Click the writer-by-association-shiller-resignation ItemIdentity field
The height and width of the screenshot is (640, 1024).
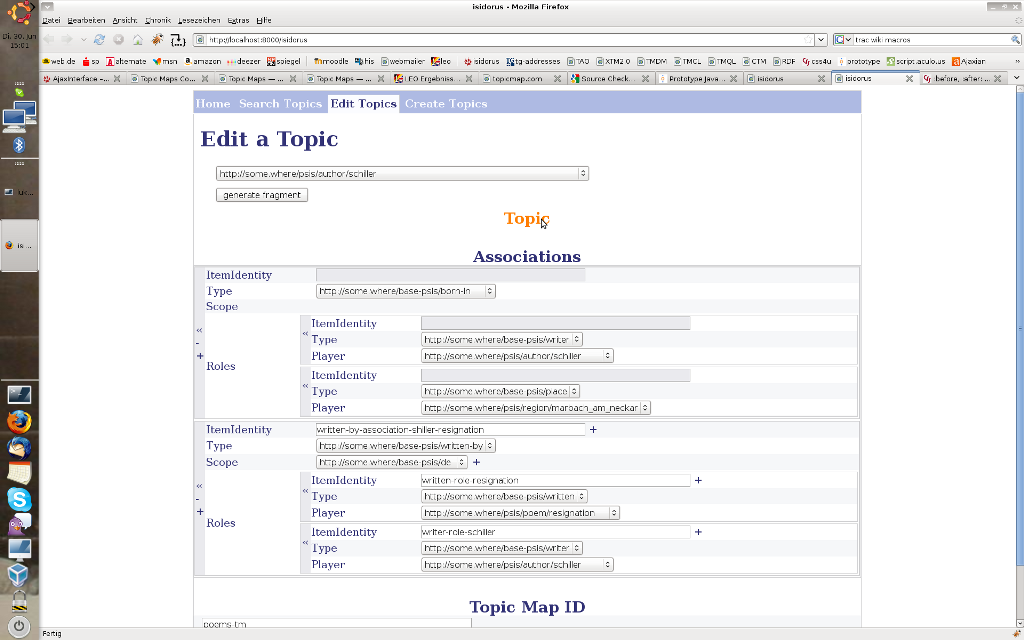451,430
